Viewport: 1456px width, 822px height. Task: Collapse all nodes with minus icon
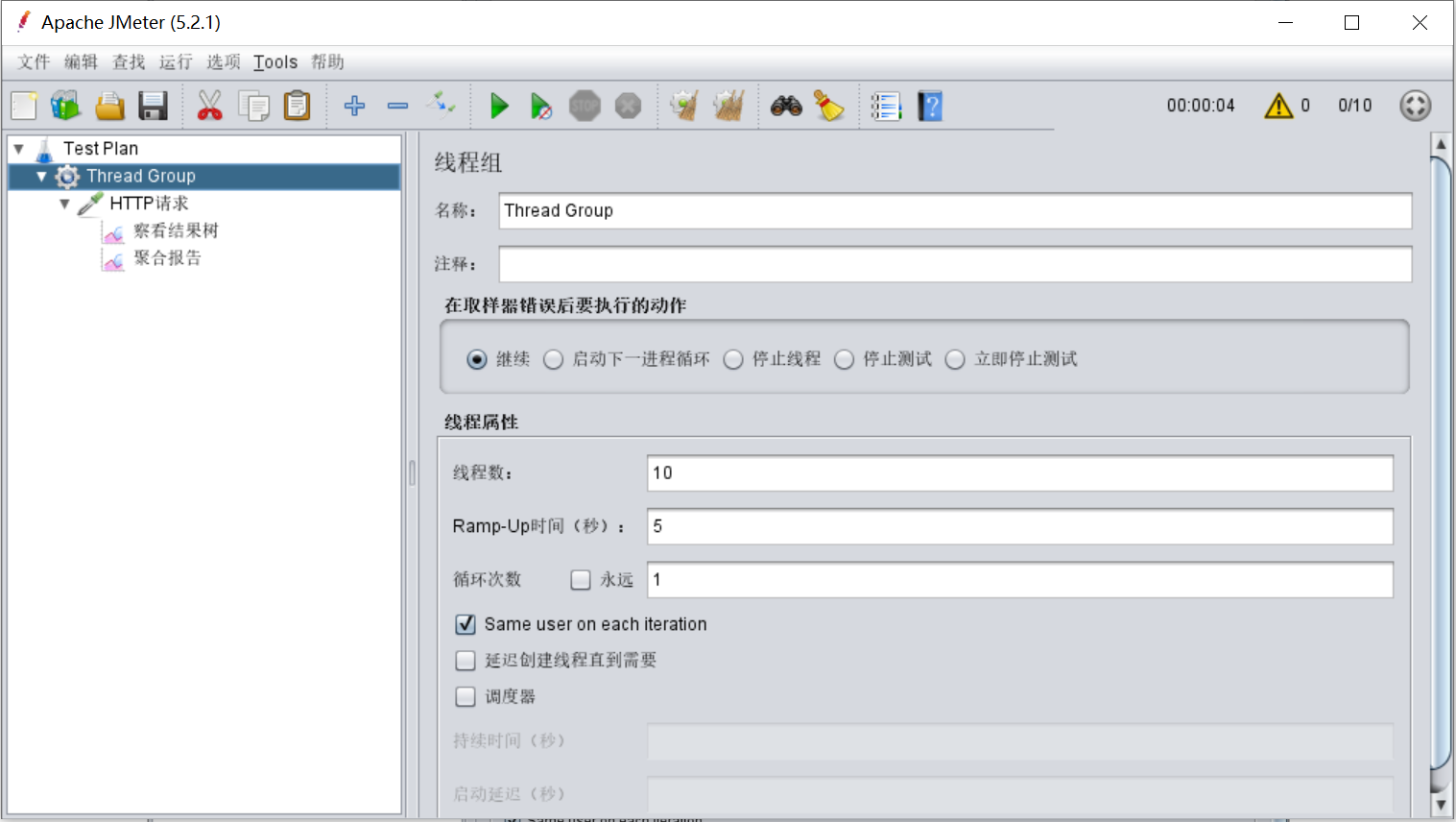pyautogui.click(x=397, y=106)
